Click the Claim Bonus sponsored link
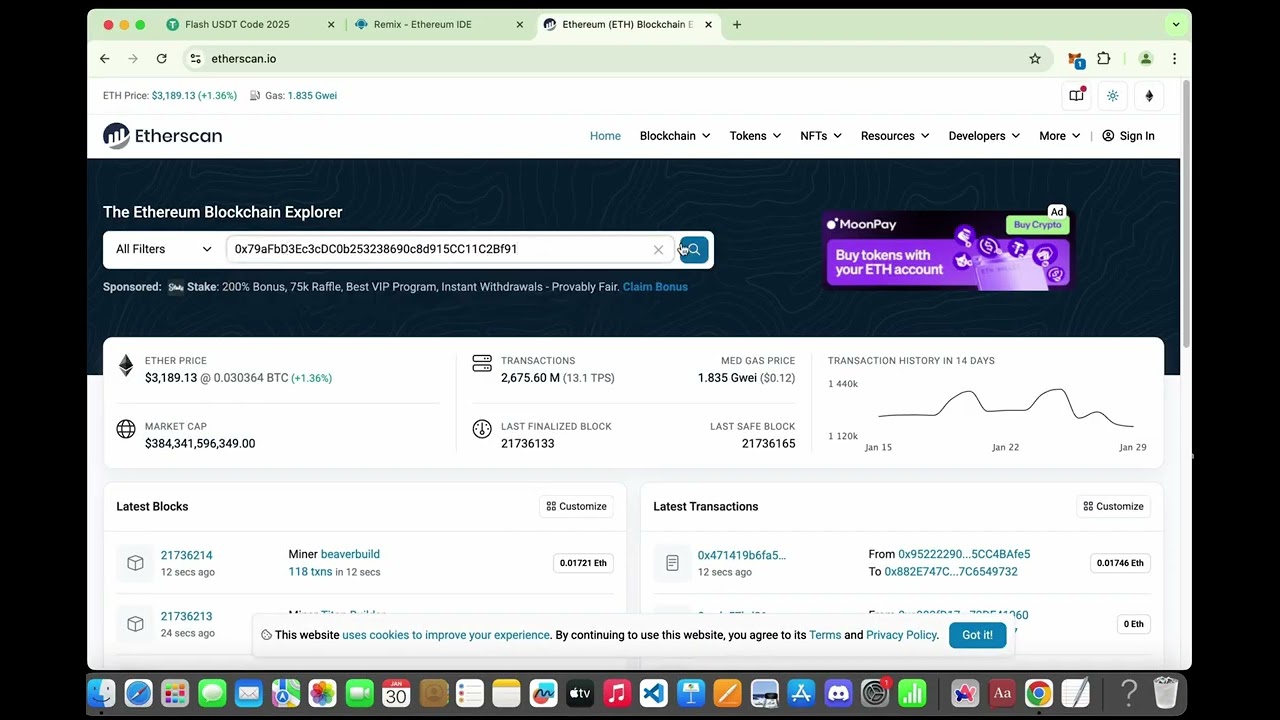This screenshot has width=1280, height=720. [655, 287]
